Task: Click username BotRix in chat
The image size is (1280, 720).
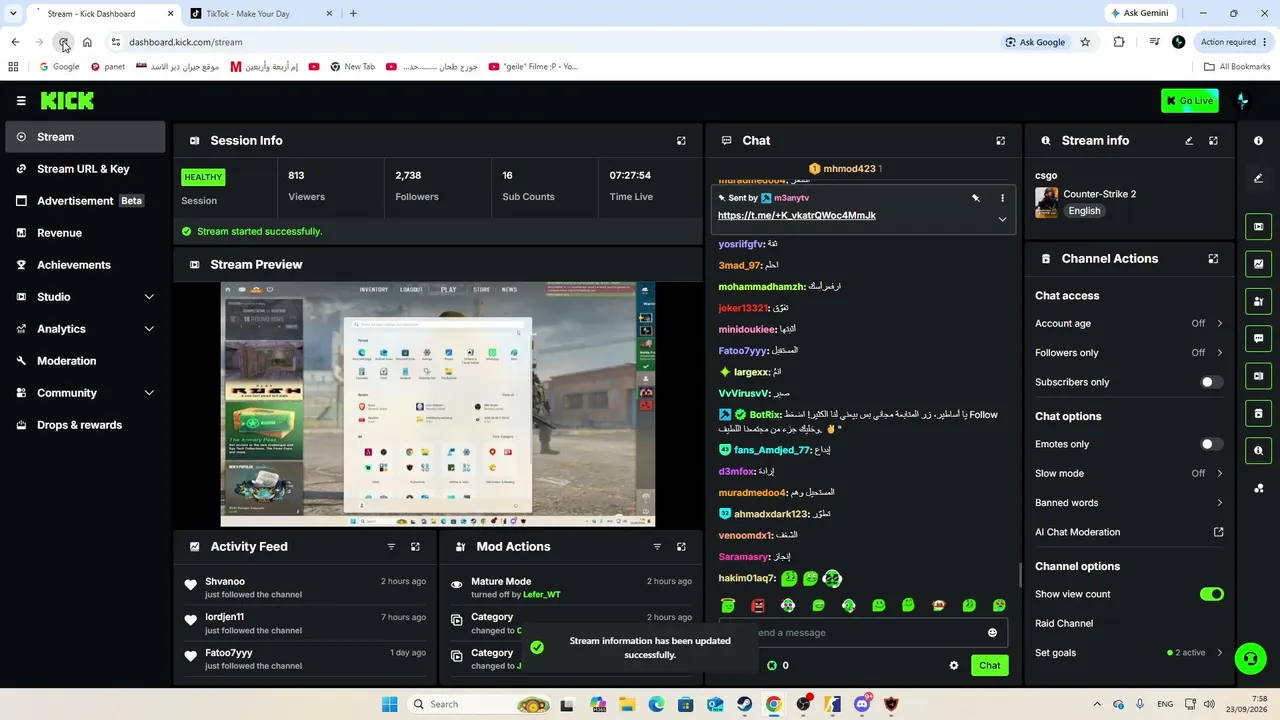Action: [x=765, y=415]
